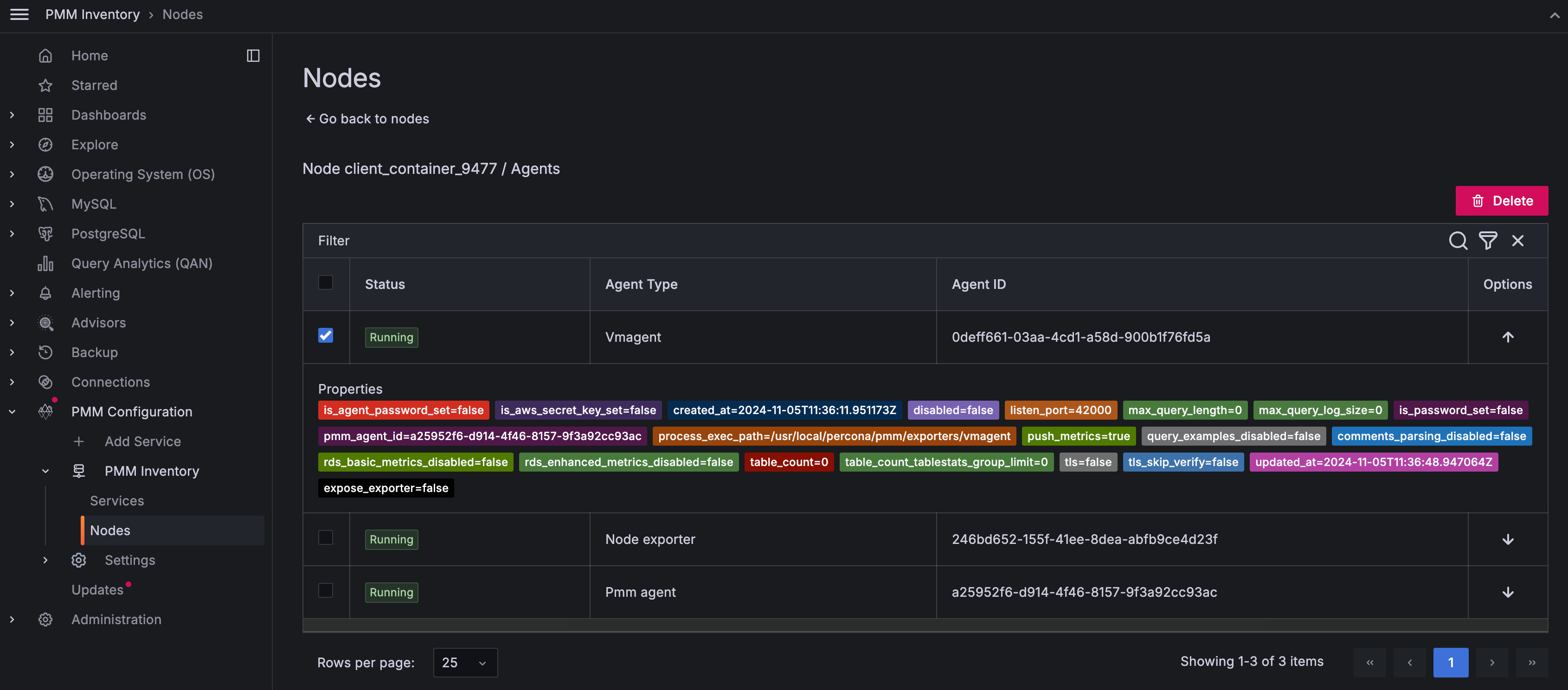This screenshot has height=690, width=1568.
Task: Expand the Pmm agent row details
Action: [x=1507, y=593]
